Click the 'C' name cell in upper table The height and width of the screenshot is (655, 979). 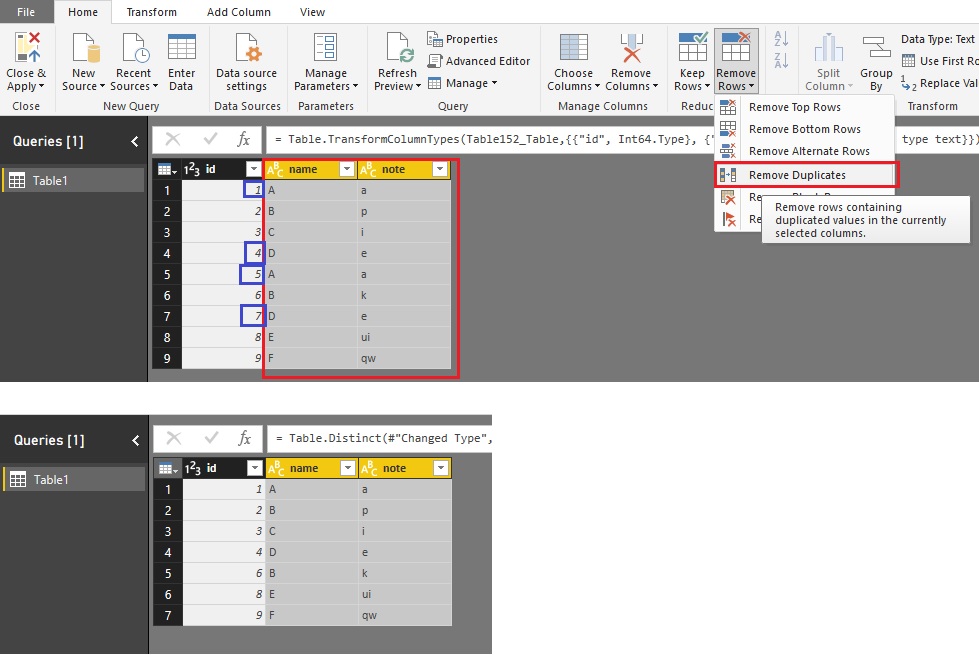pyautogui.click(x=310, y=232)
